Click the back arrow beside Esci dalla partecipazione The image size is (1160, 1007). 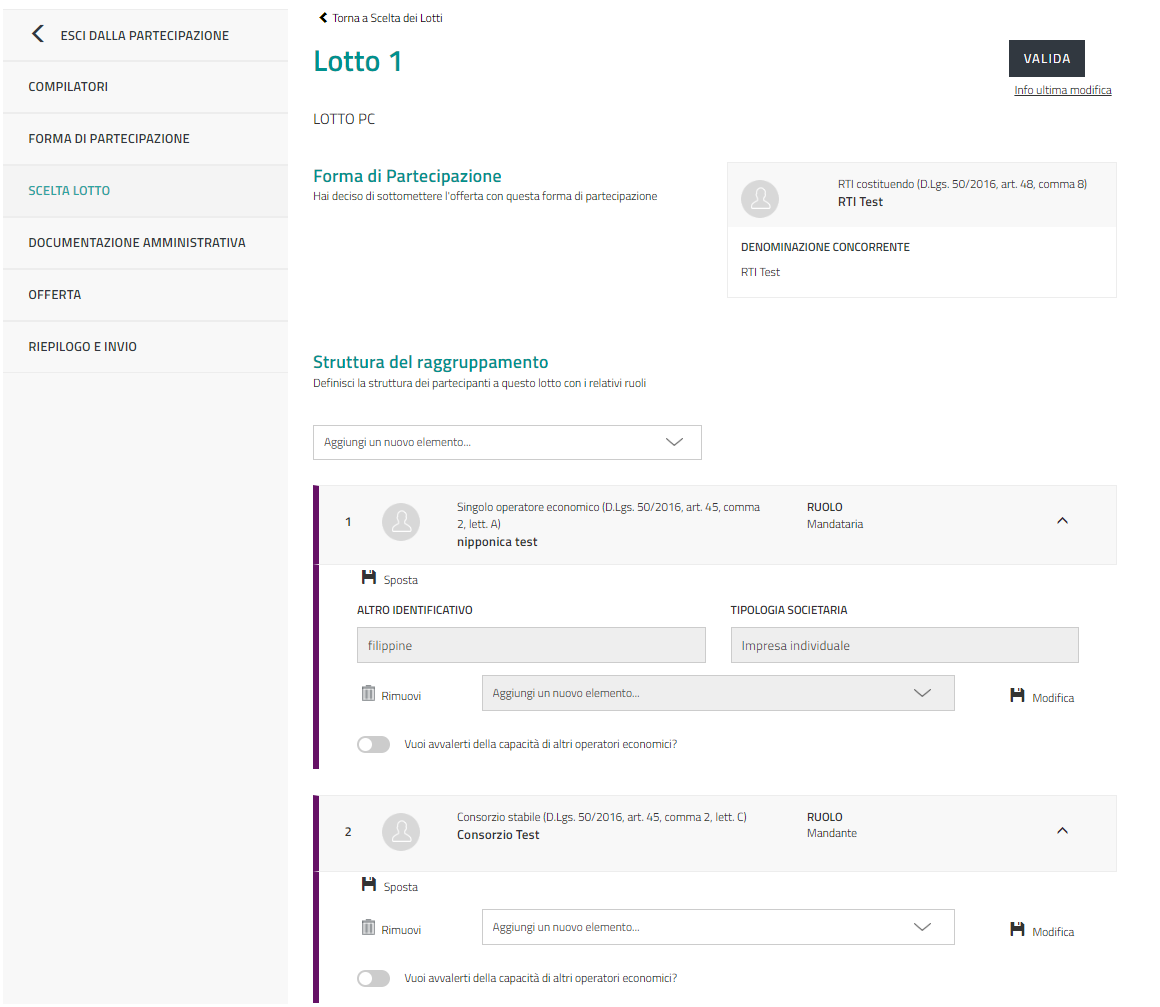pyautogui.click(x=38, y=35)
